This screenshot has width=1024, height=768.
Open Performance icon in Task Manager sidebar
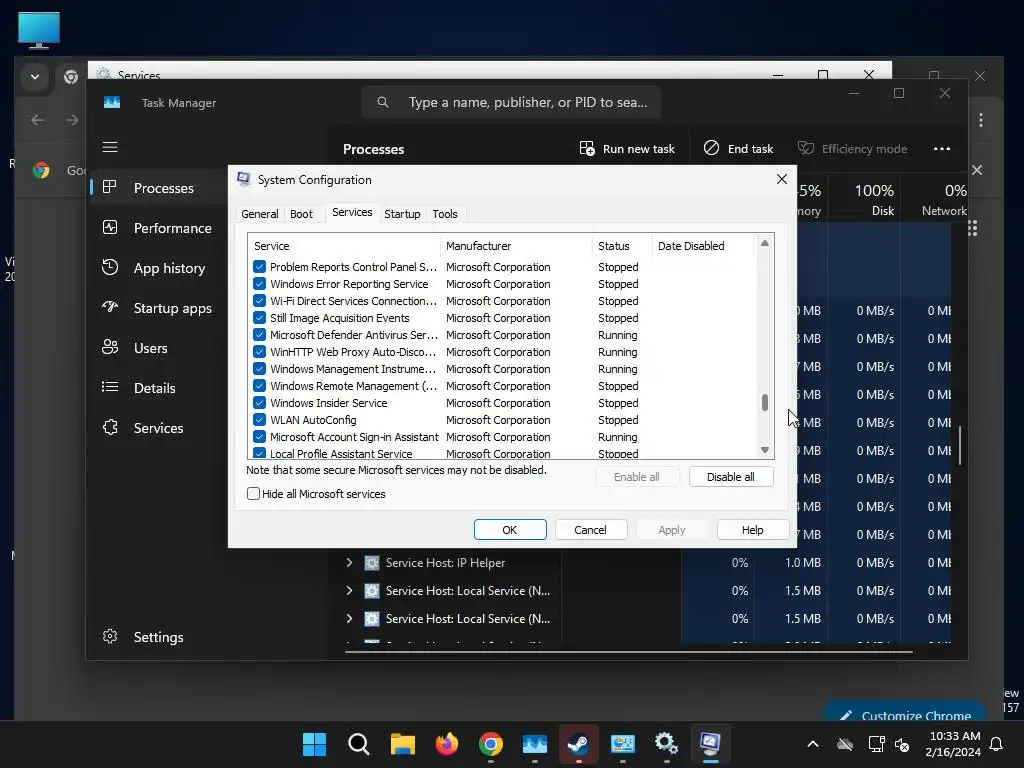pos(110,227)
